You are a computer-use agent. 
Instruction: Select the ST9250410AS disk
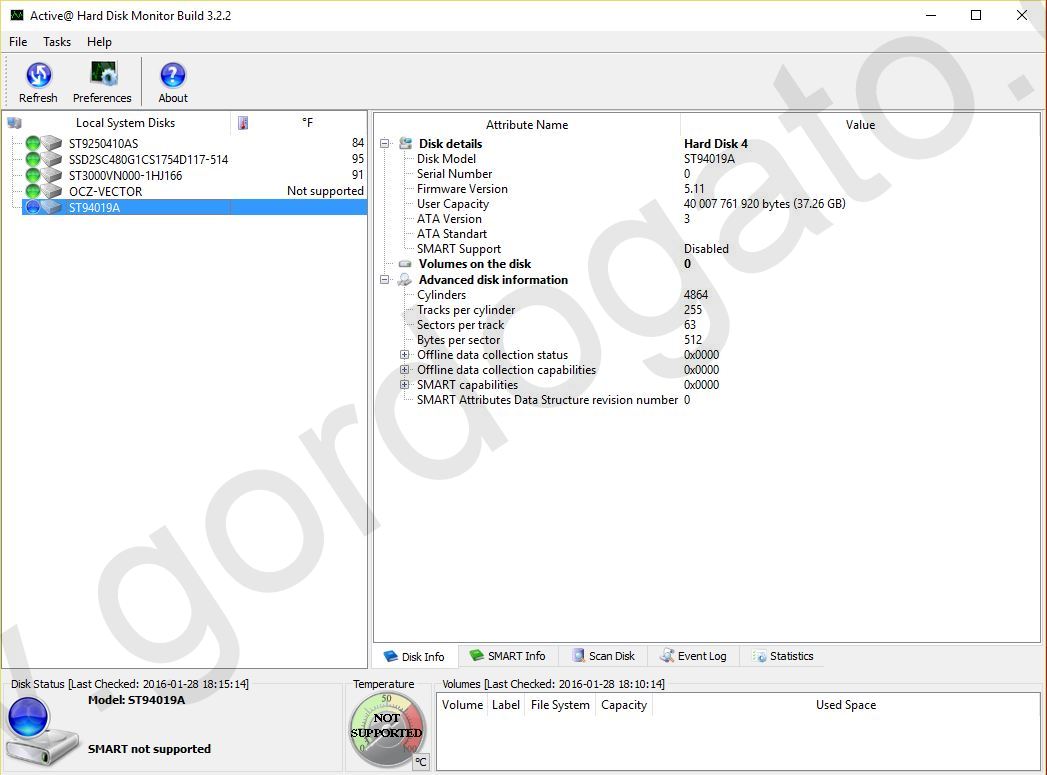pyautogui.click(x=103, y=143)
